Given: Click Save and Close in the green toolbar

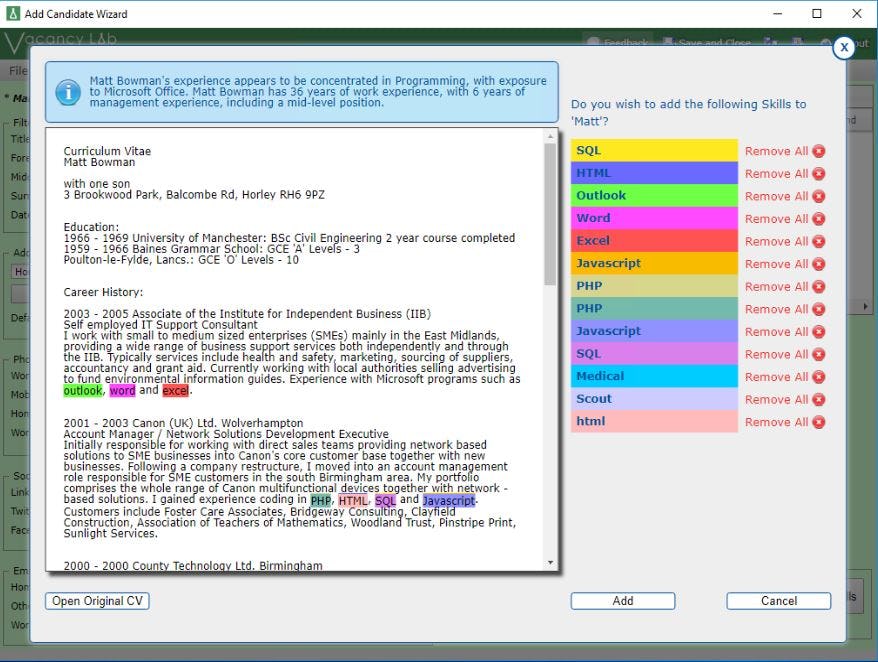Looking at the screenshot, I should pos(713,43).
